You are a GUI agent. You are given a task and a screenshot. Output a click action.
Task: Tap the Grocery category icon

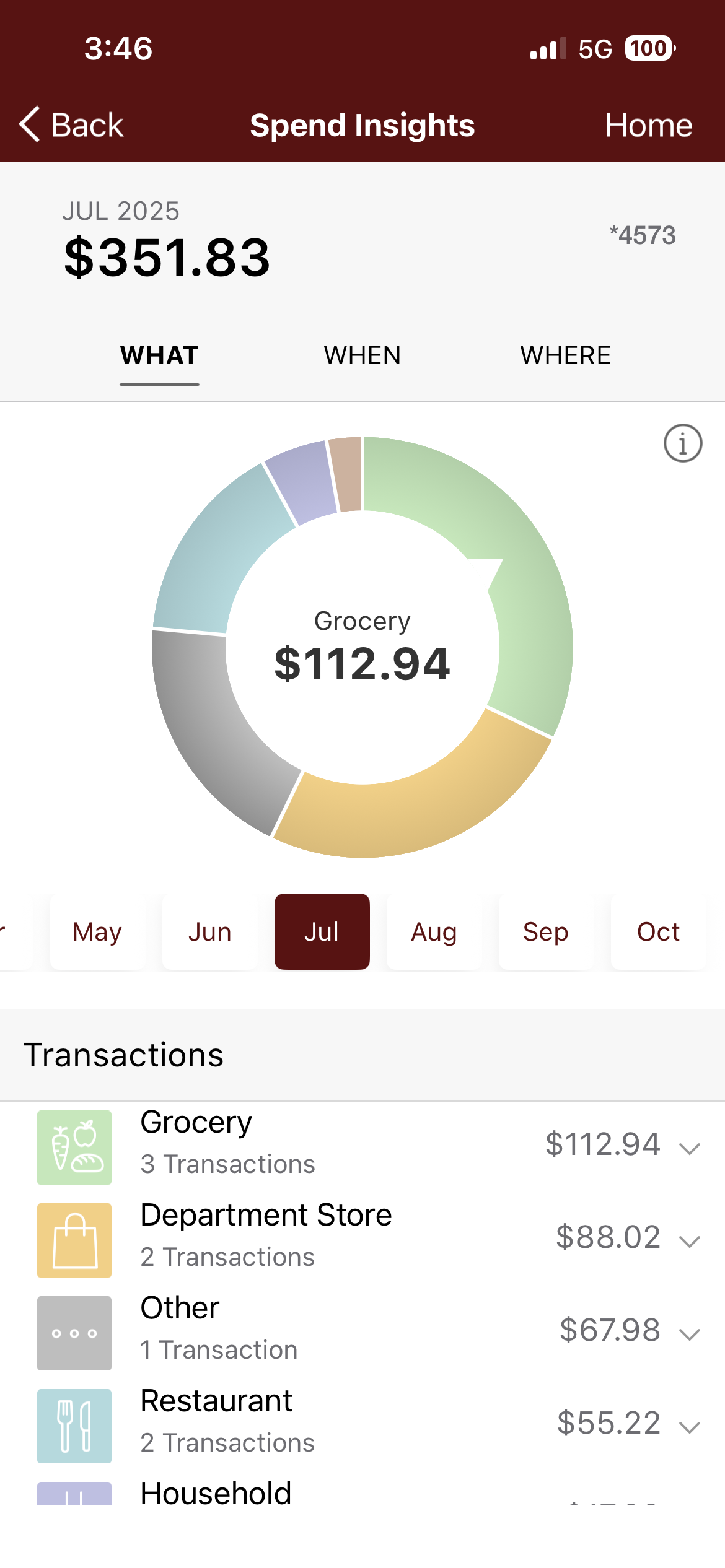[x=74, y=1147]
